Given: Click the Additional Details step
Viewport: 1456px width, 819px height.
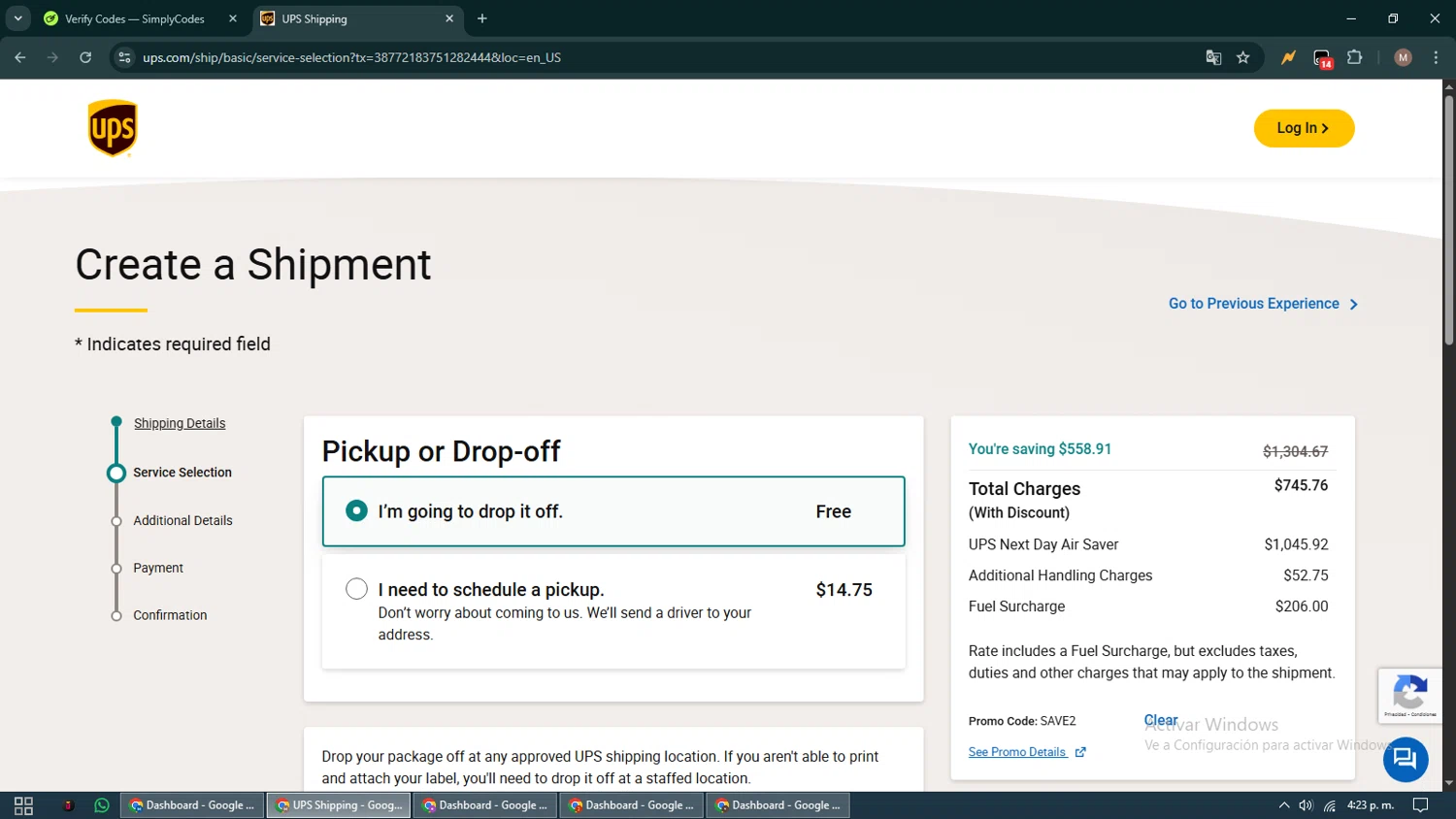Looking at the screenshot, I should [x=182, y=521].
